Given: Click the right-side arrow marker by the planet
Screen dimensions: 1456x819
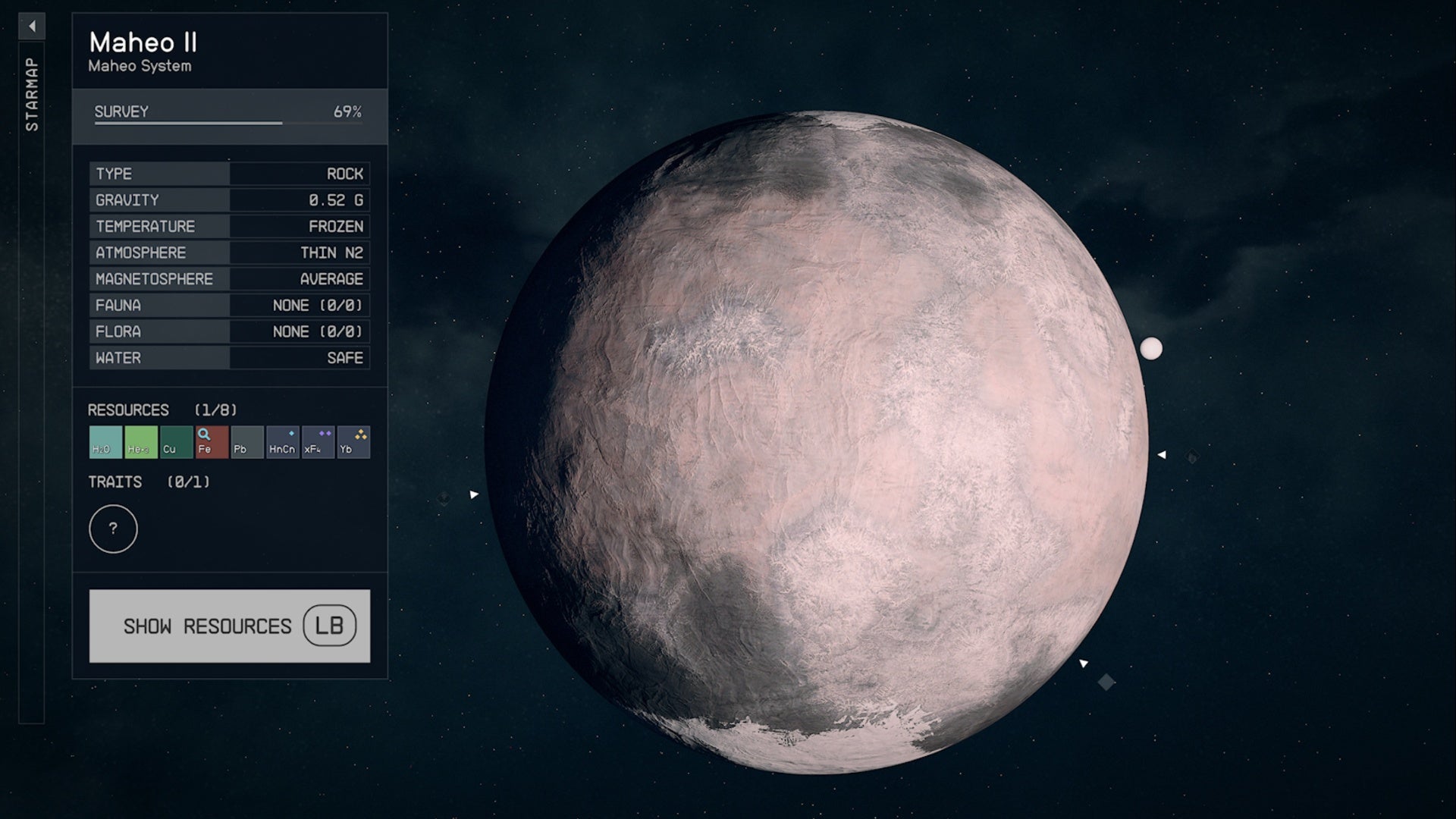Looking at the screenshot, I should click(1162, 453).
